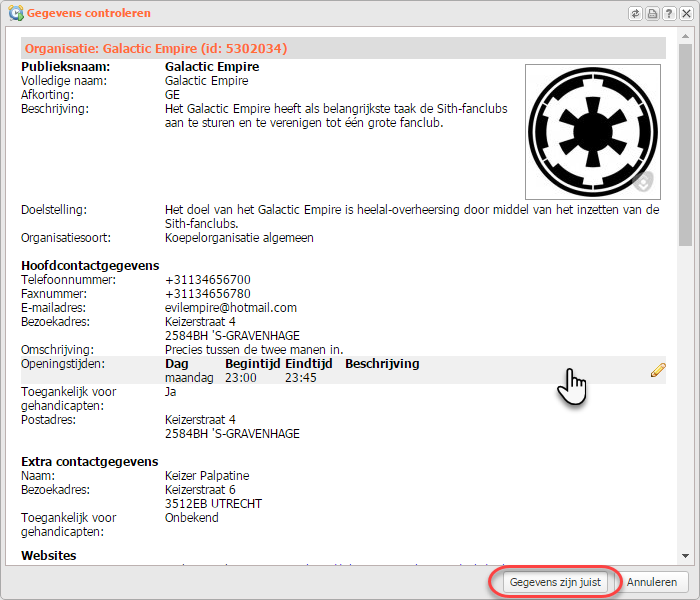Click phone number +31134656700

coord(208,280)
